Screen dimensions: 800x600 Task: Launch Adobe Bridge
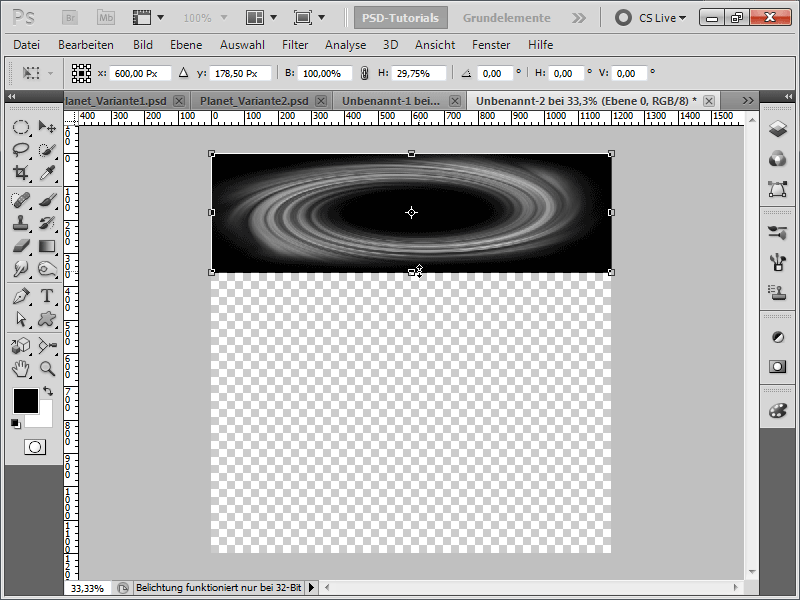pyautogui.click(x=70, y=18)
